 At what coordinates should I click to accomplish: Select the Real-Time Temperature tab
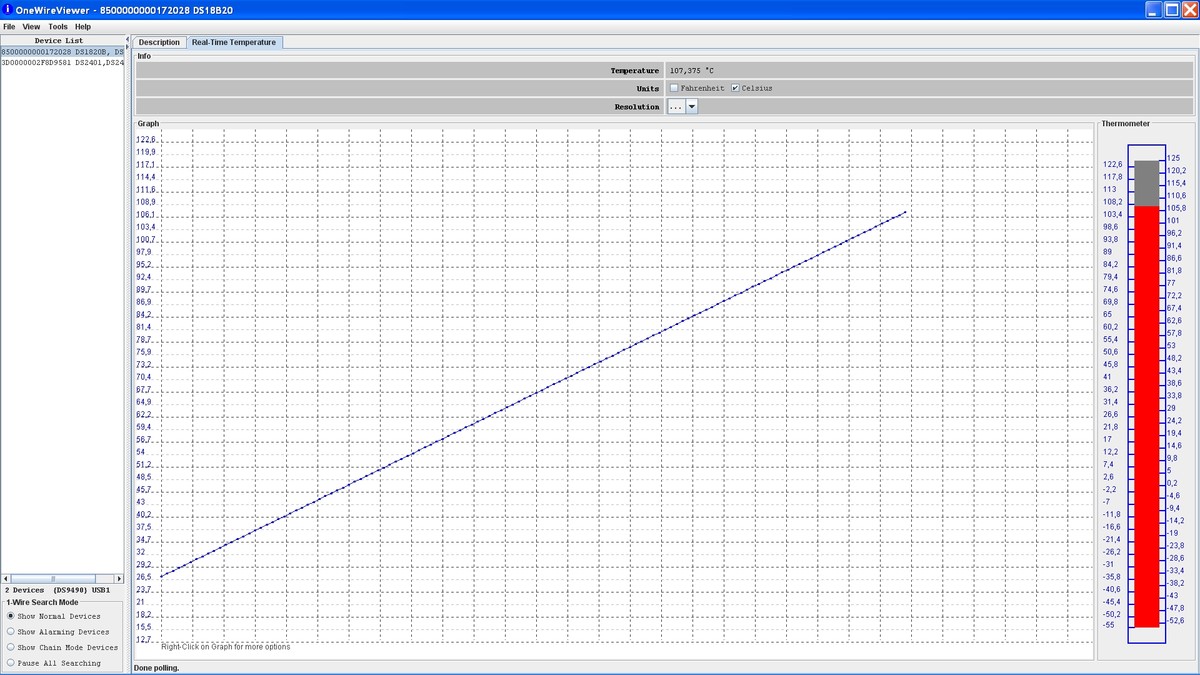(235, 42)
